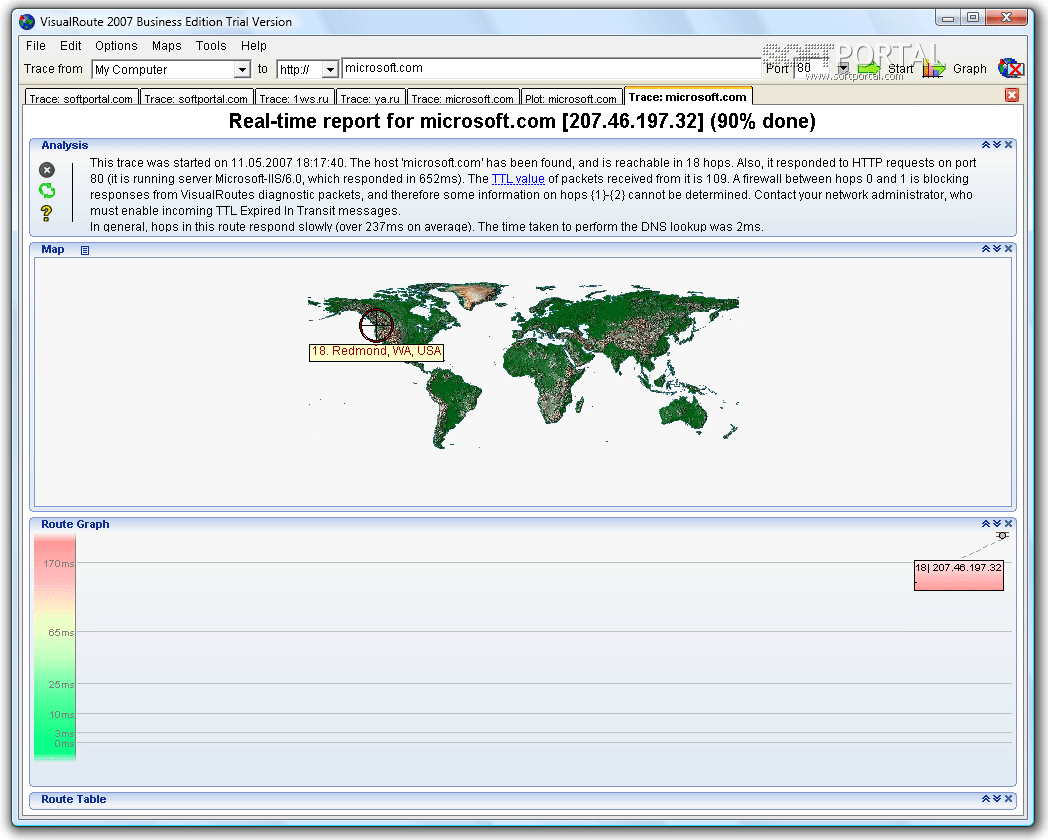This screenshot has height=840, width=1048.
Task: Click the 65ms label on graph axis
Action: pyautogui.click(x=61, y=632)
